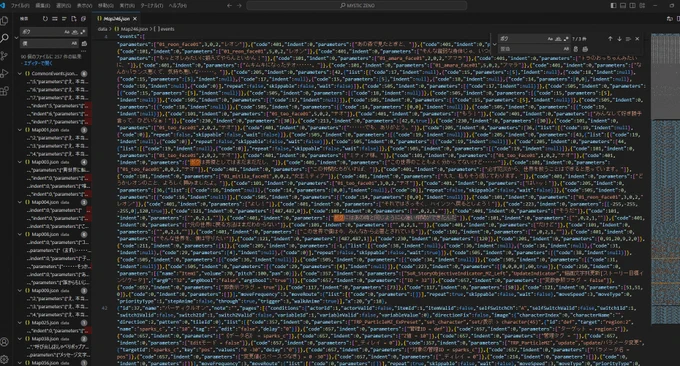680x366 pixels.
Task: Refresh the search results
Action: point(45,19)
